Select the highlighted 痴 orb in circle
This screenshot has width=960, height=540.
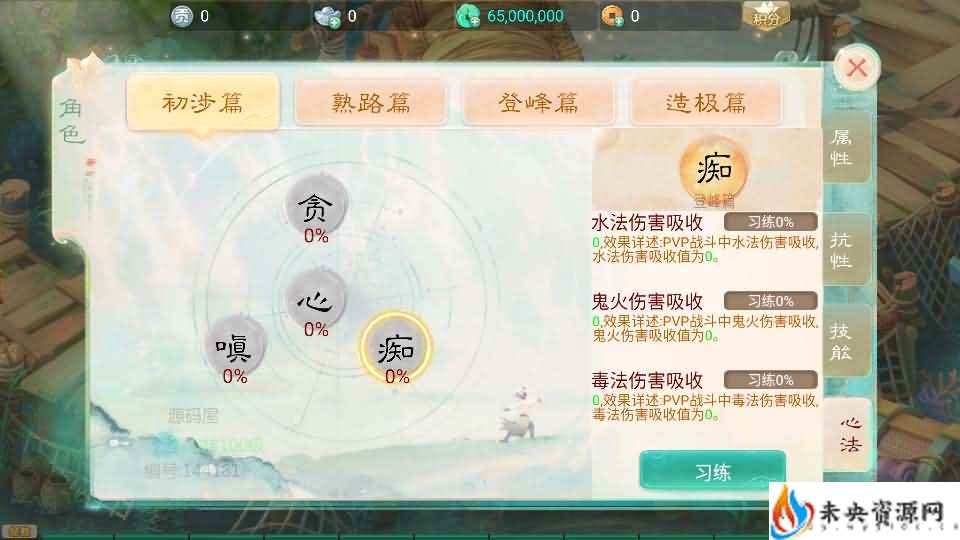(396, 347)
